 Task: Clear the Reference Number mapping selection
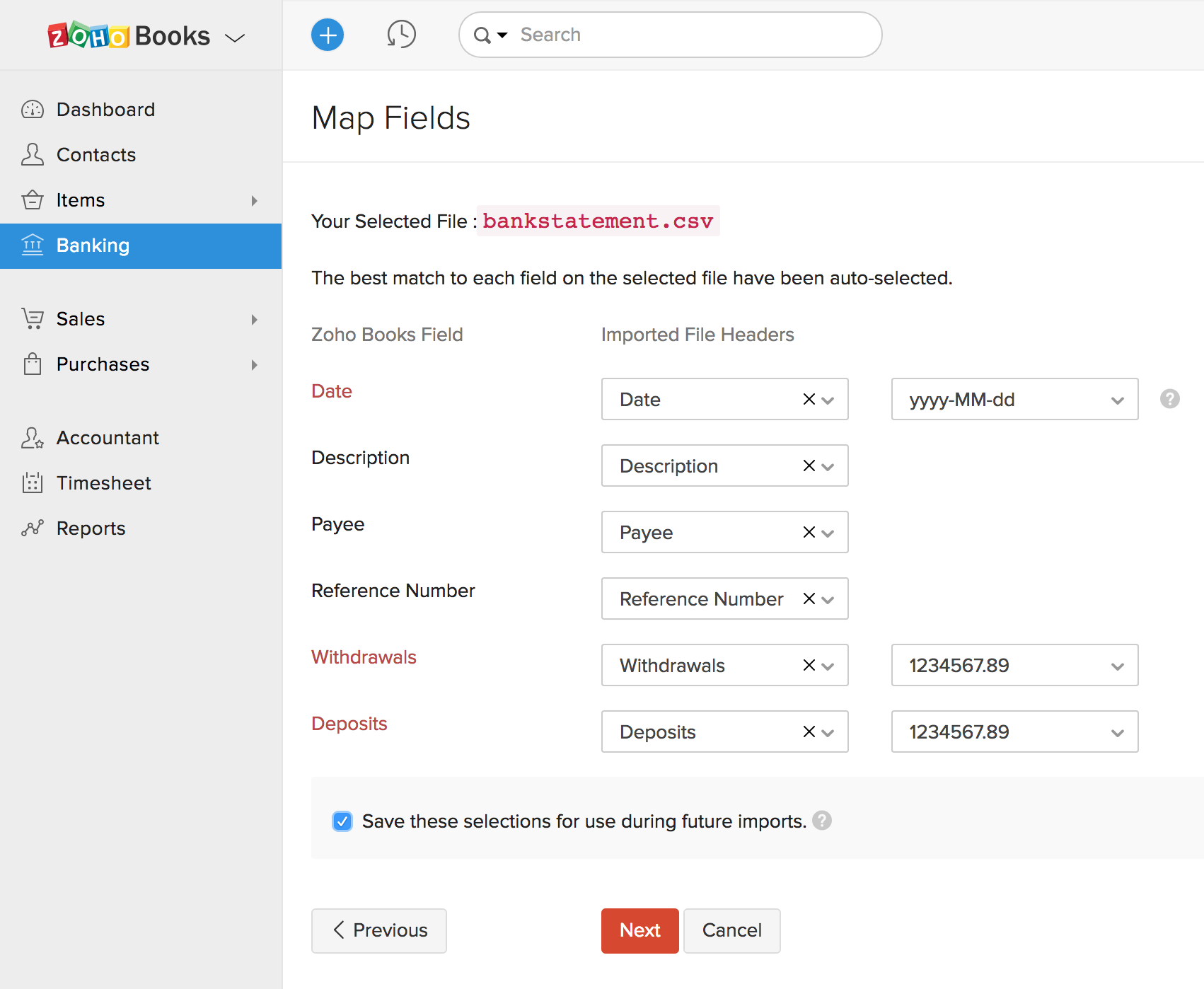[809, 598]
